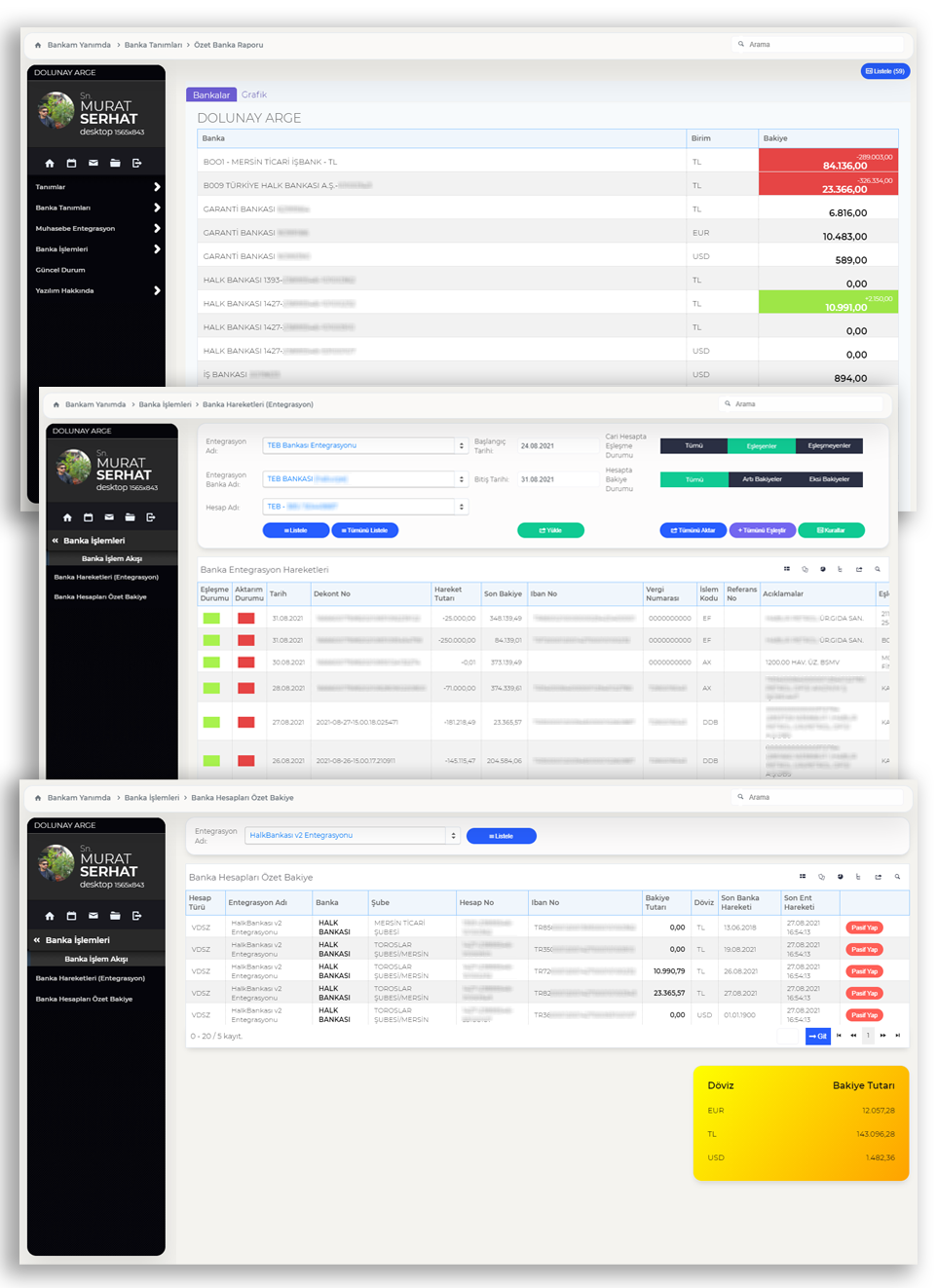Screen dimensions: 937x1288
Task: Select the Artı Bakiyeler filter toggle
Action: point(762,478)
